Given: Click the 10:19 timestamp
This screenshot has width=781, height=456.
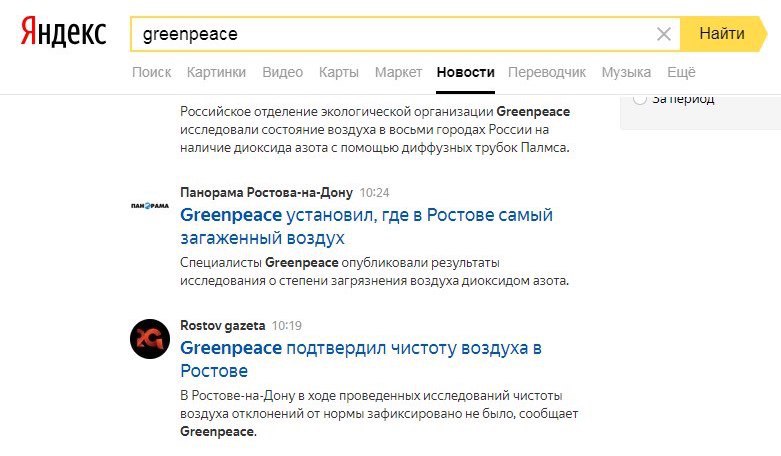Looking at the screenshot, I should [286, 326].
